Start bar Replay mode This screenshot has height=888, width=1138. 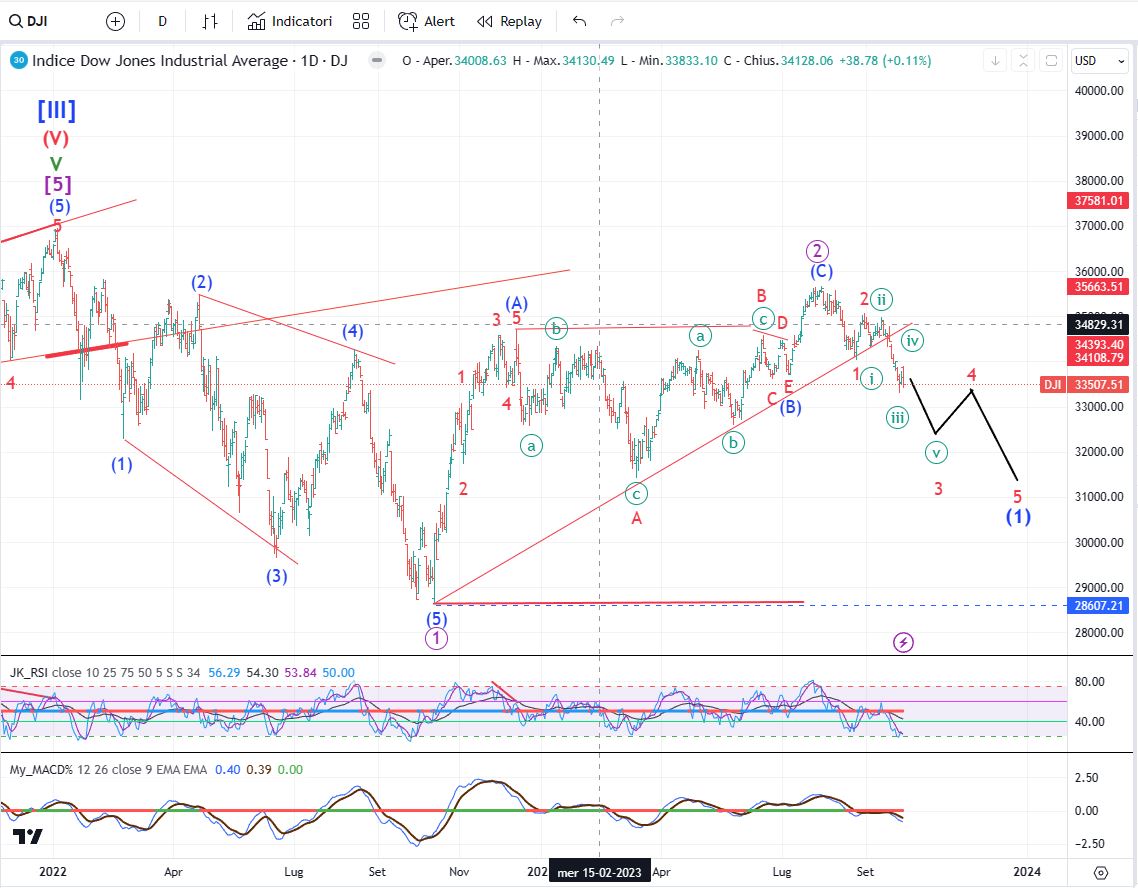[509, 22]
